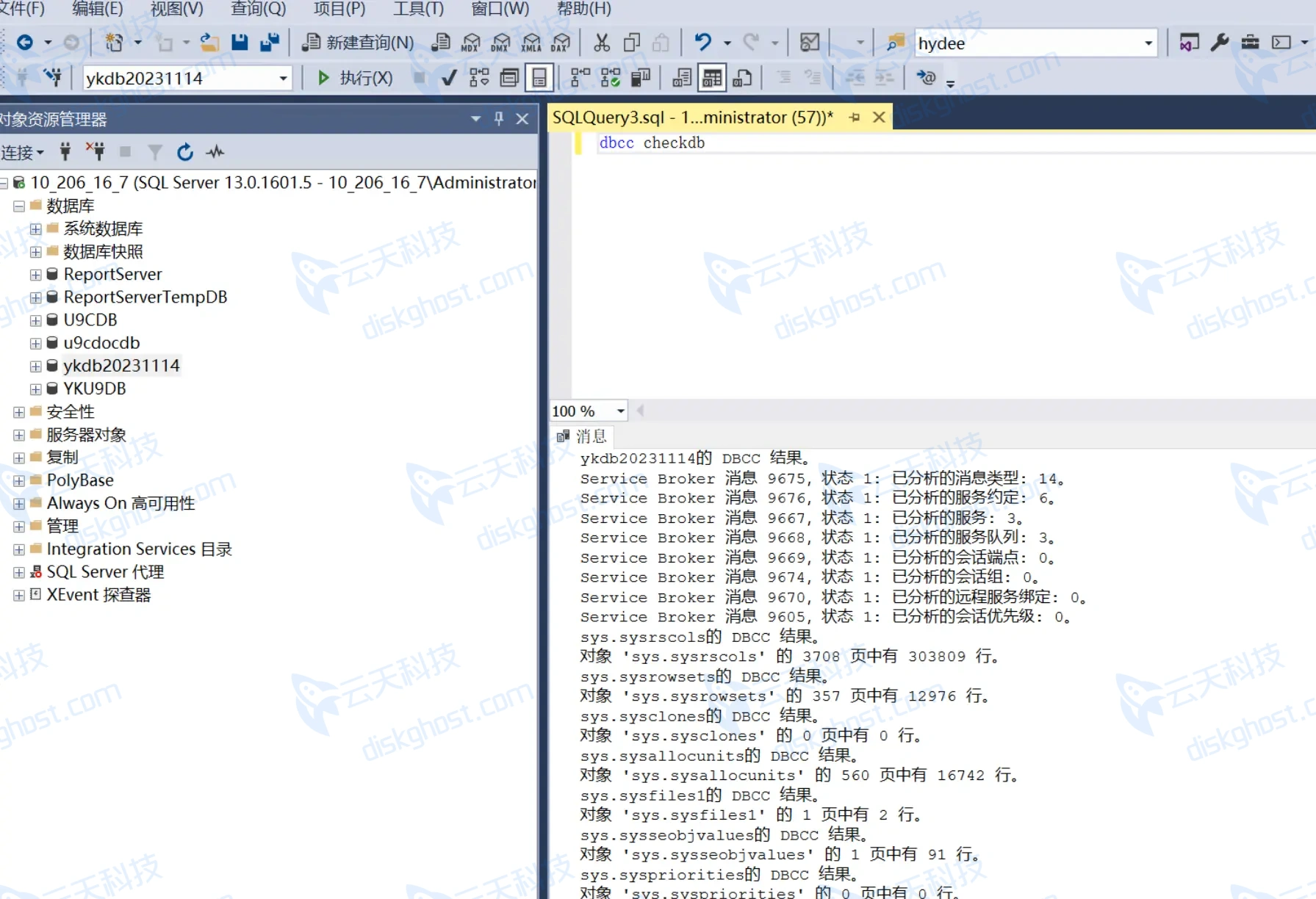
Task: Select the SQLQuery3.sql tab
Action: (x=693, y=118)
